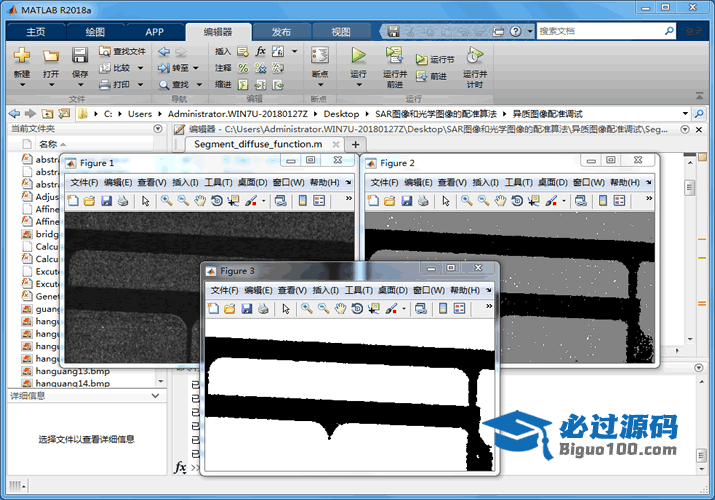715x500 pixels.
Task: Click Print icon in Figure 3
Action: click(x=263, y=309)
